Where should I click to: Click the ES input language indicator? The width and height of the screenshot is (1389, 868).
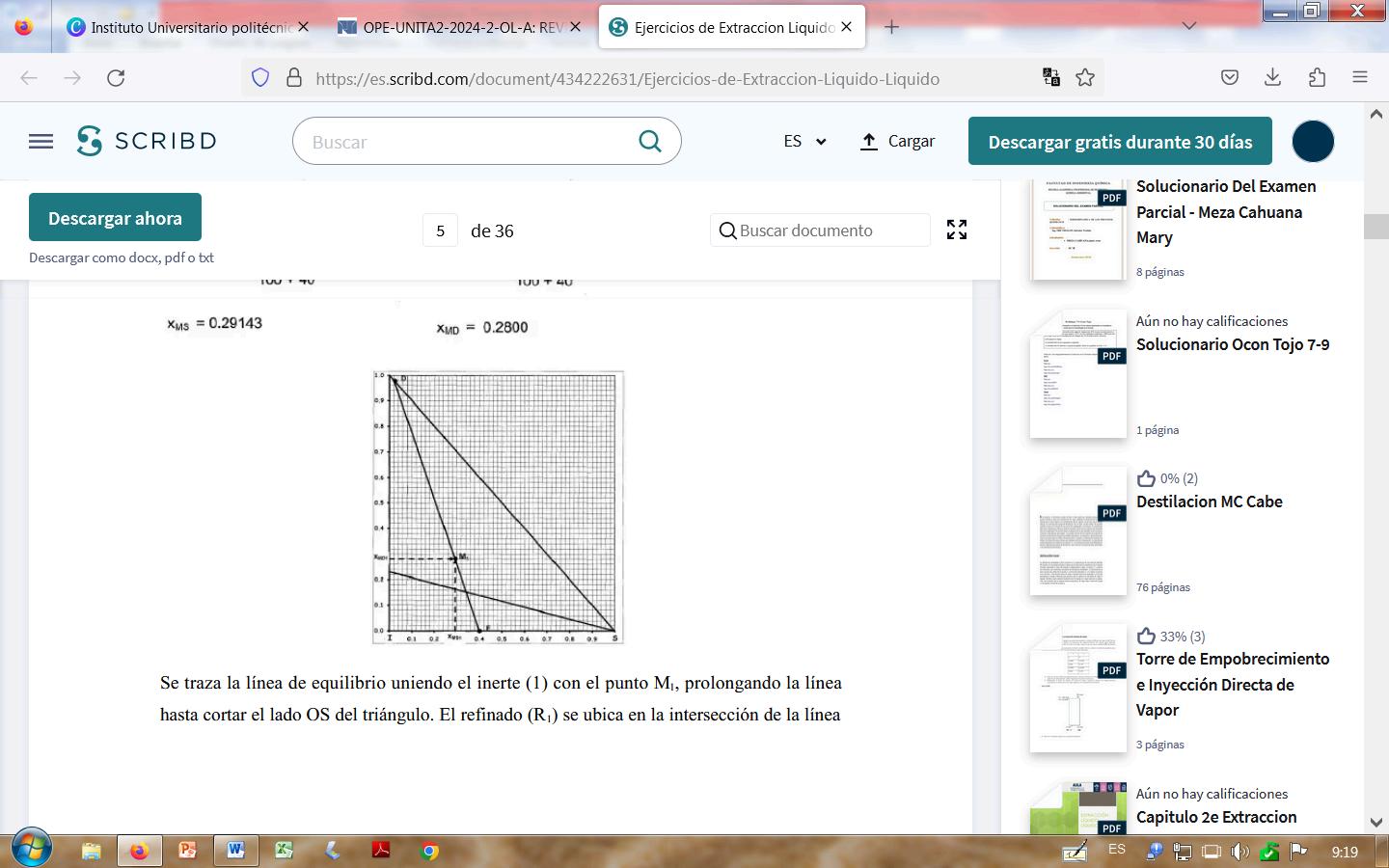pyautogui.click(x=1117, y=850)
